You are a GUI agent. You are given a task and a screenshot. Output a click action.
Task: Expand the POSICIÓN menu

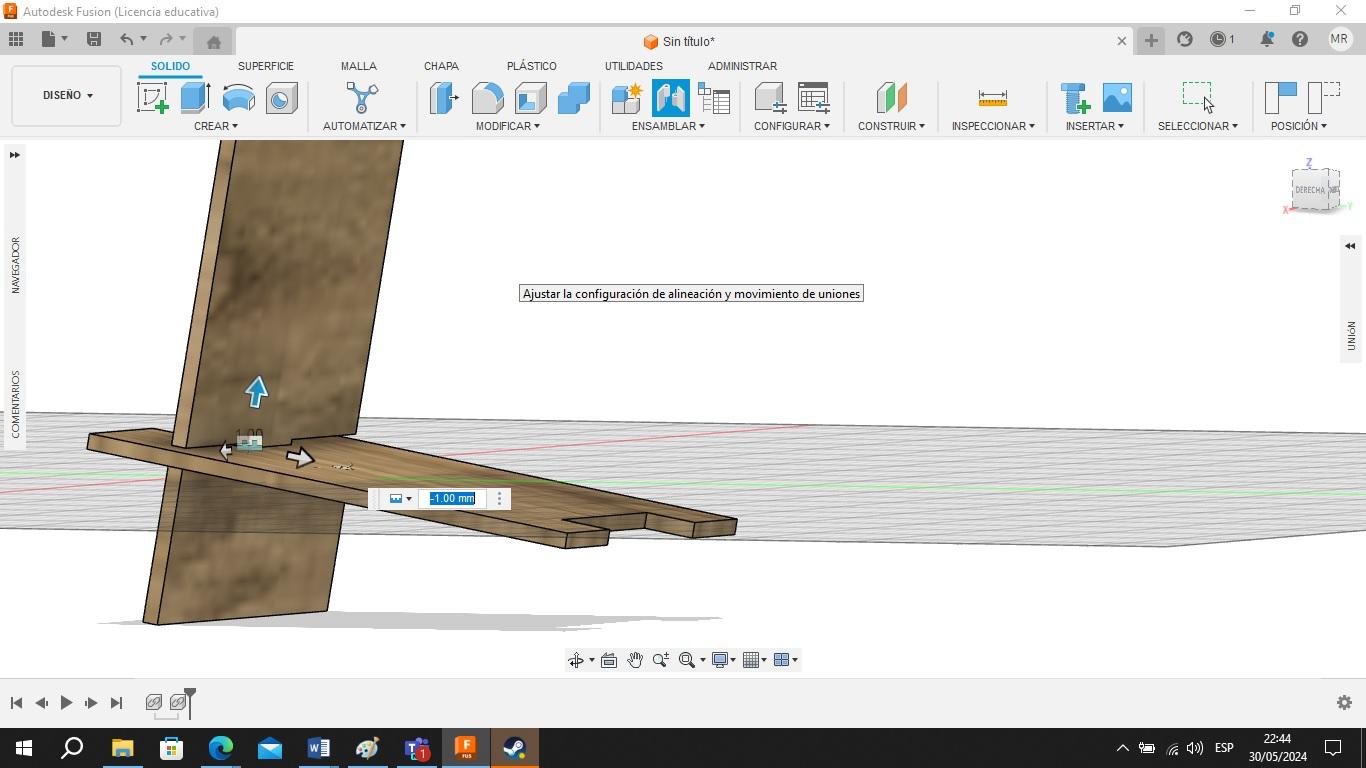[x=1298, y=126]
